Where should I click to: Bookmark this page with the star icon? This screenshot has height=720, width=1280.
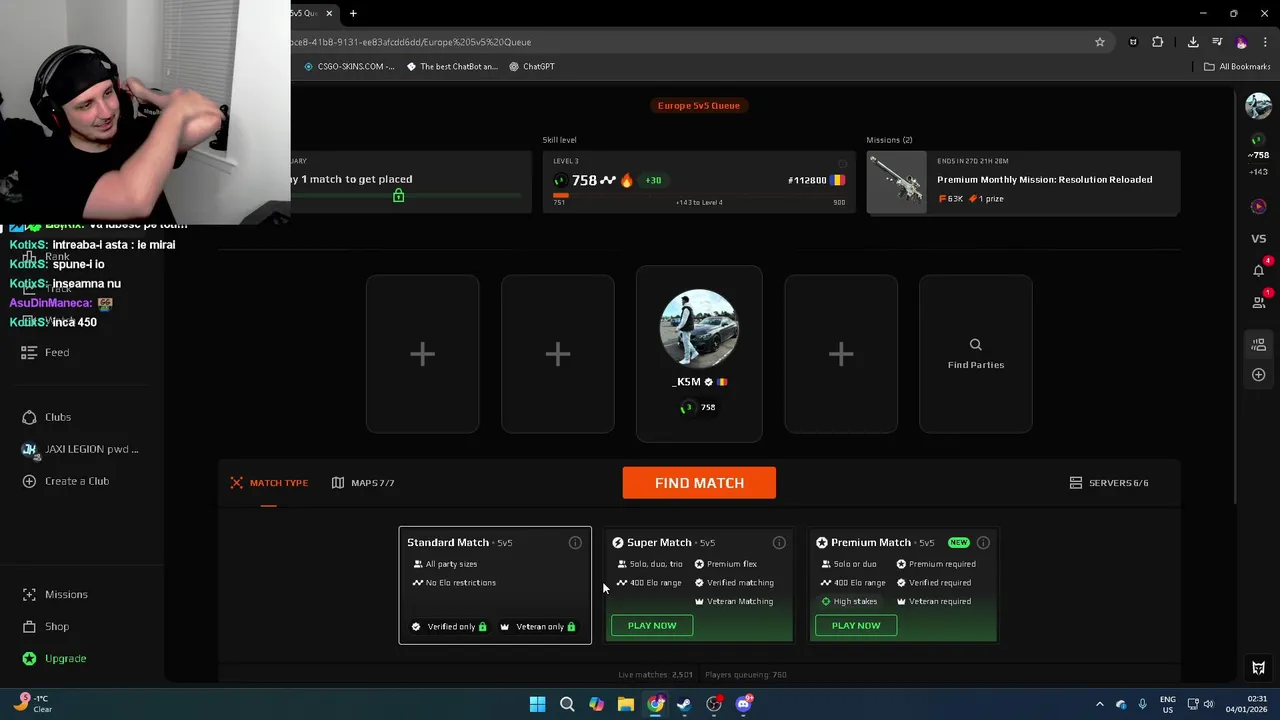pyautogui.click(x=1100, y=42)
